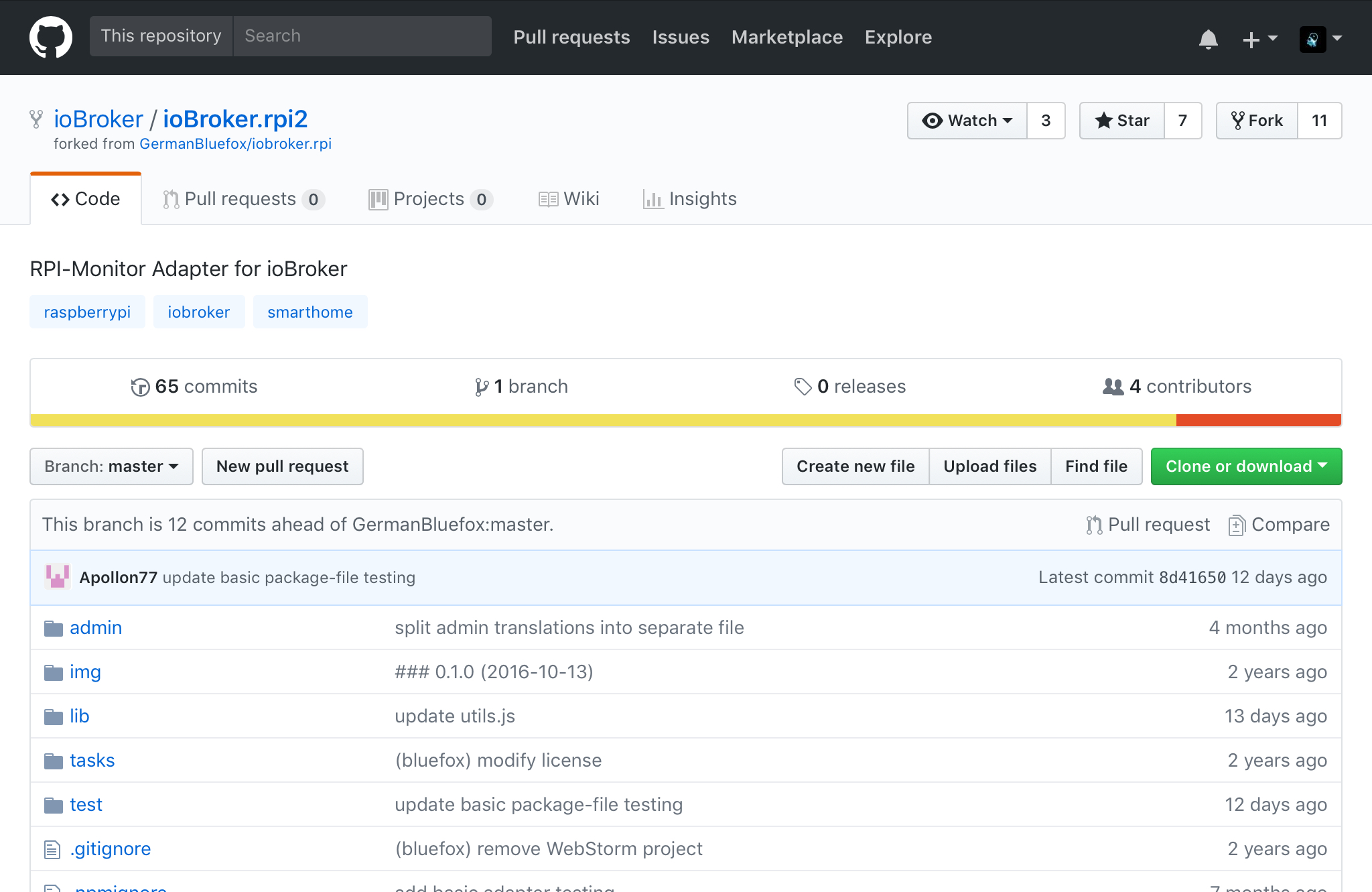This screenshot has height=892, width=1372.
Task: Click the img folder icon
Action: click(x=54, y=672)
